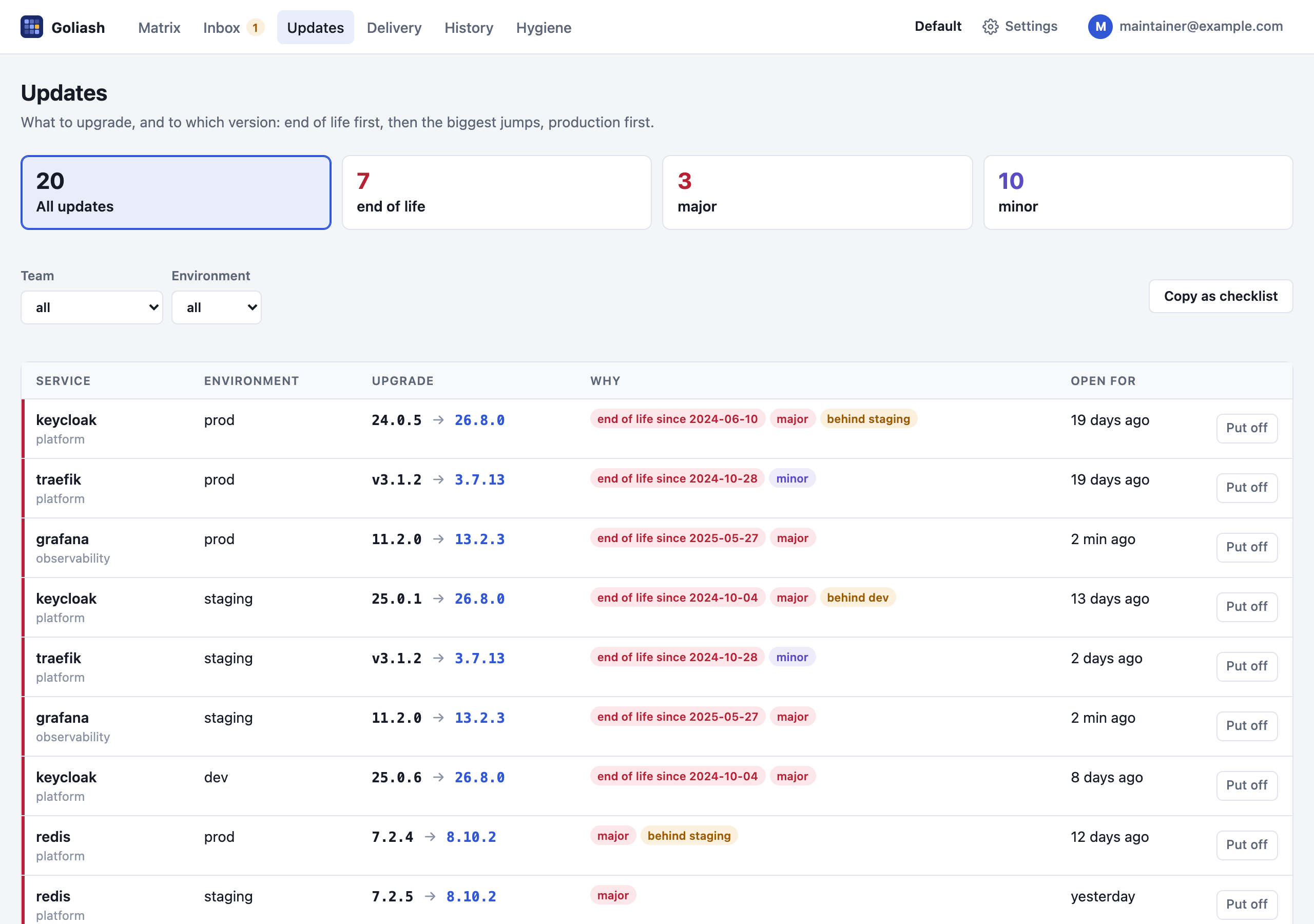Put off the keycloak staging upgrade
1314x924 pixels.
[1246, 607]
